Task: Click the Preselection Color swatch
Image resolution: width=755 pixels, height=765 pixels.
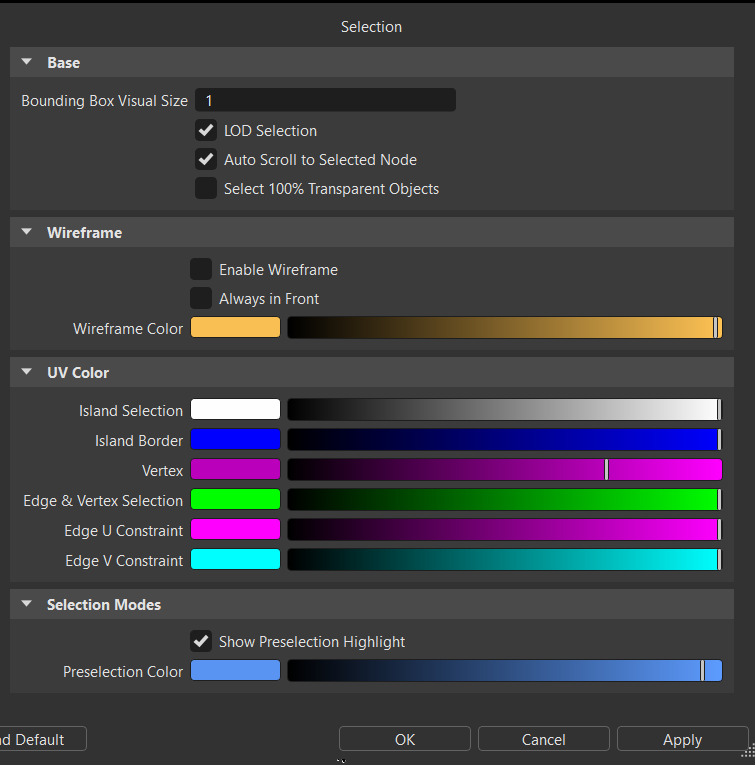Action: (x=235, y=671)
